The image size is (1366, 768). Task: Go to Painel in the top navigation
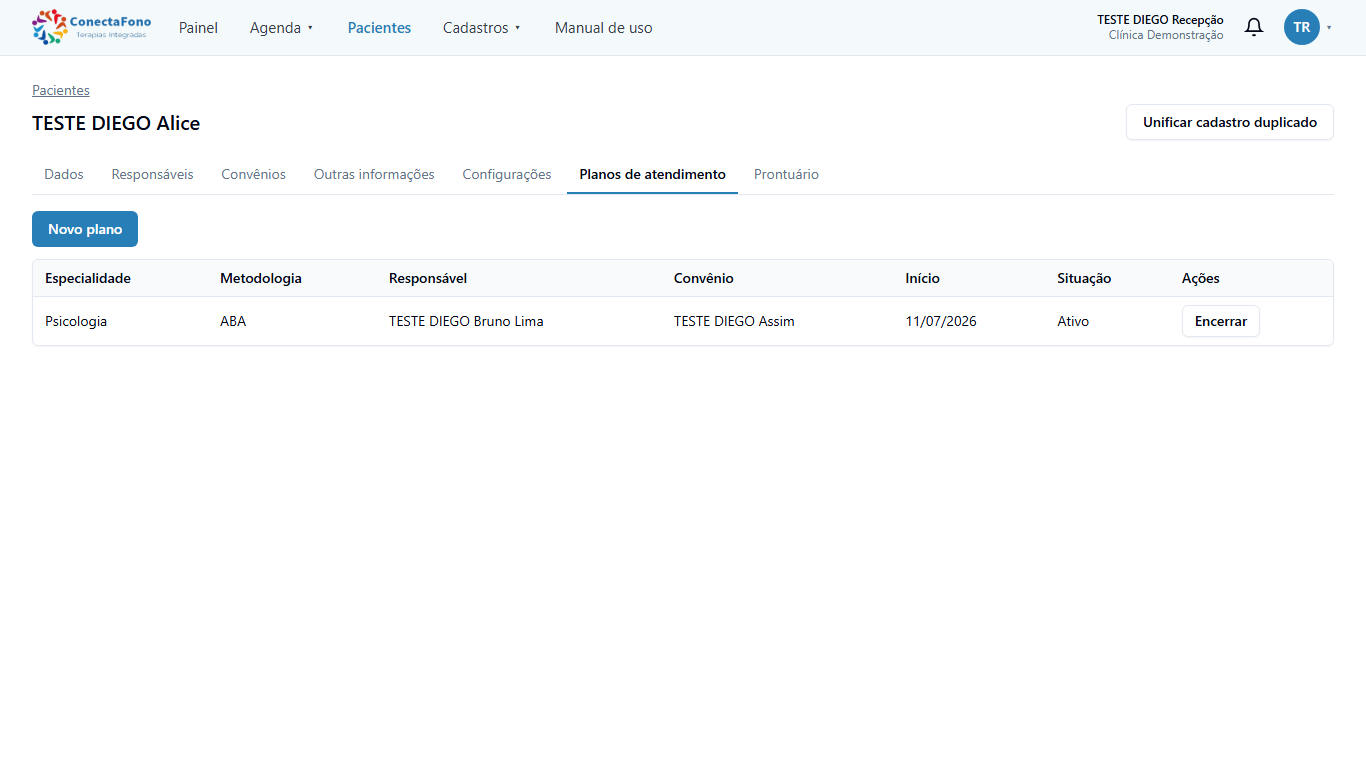tap(198, 28)
